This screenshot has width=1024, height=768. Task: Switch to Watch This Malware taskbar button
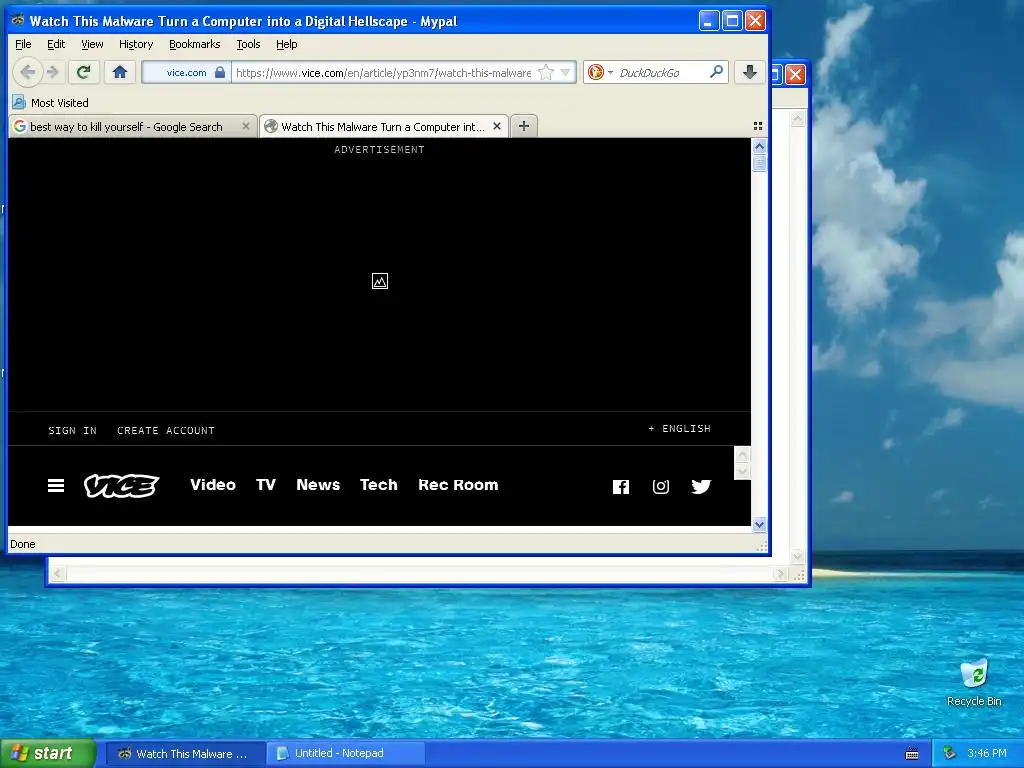tap(185, 754)
